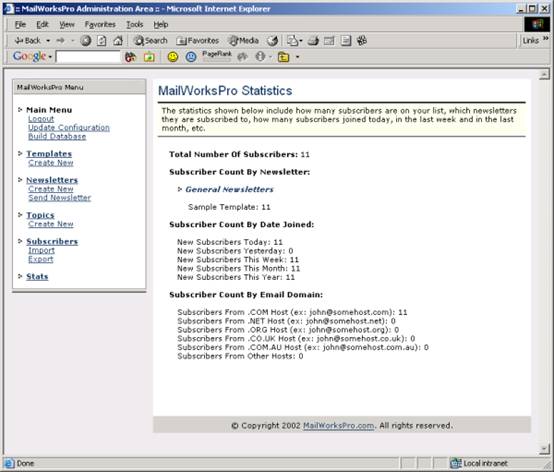This screenshot has height=472, width=554.
Task: Expand the Links toolbar chevron
Action: coord(546,38)
